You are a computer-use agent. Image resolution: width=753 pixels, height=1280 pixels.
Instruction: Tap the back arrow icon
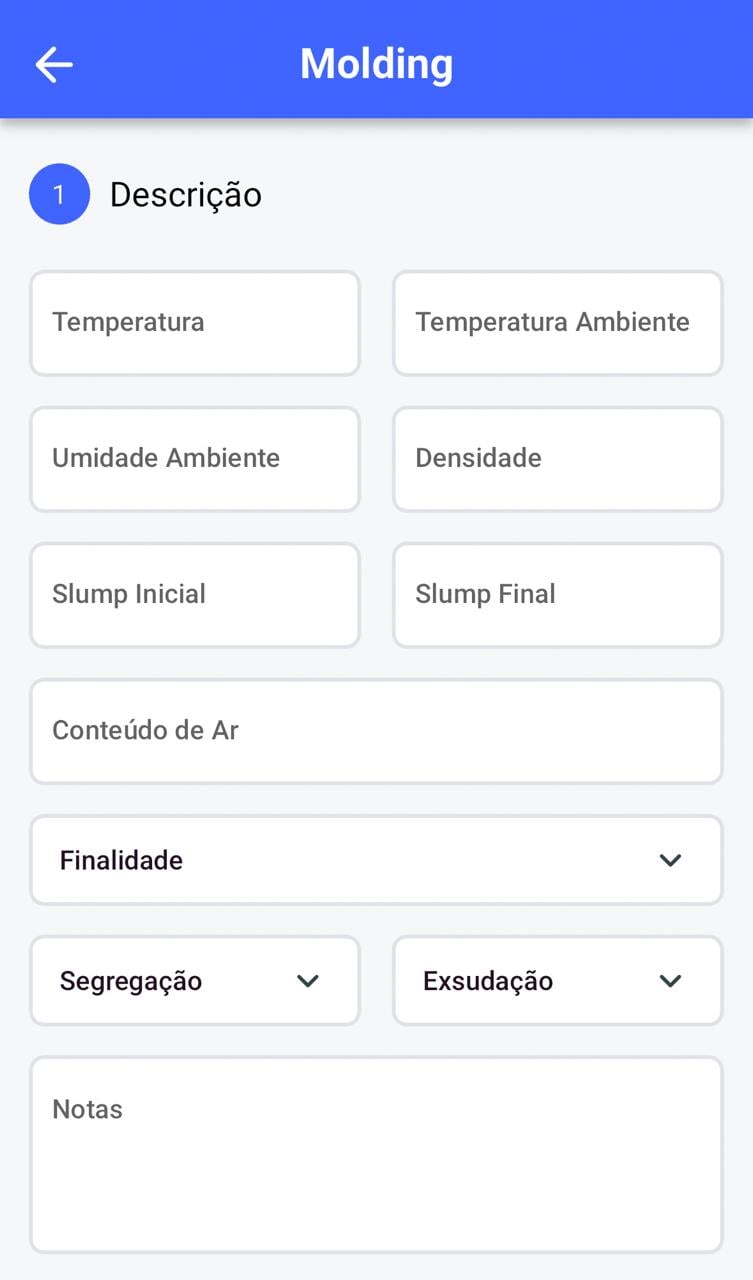[54, 65]
